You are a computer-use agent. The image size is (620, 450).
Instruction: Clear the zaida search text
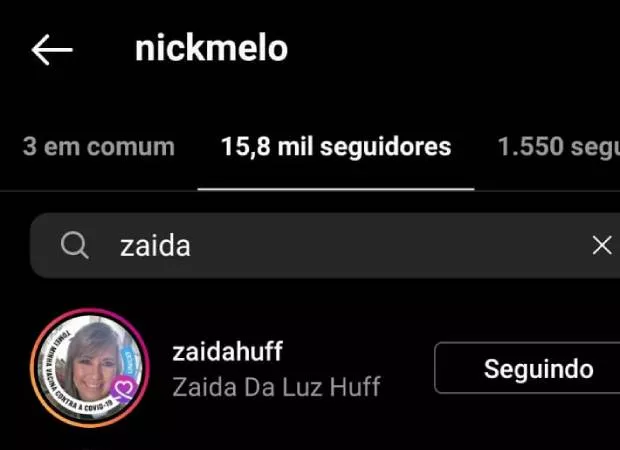(602, 245)
